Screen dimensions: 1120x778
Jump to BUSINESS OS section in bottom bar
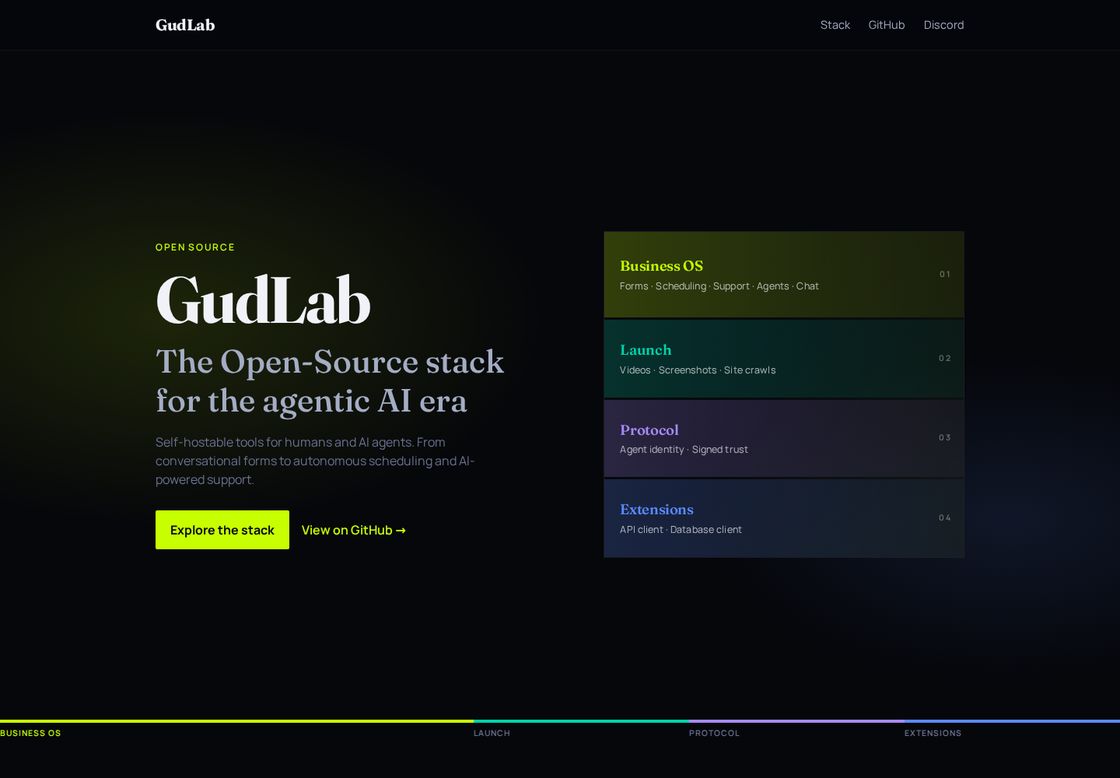point(31,733)
